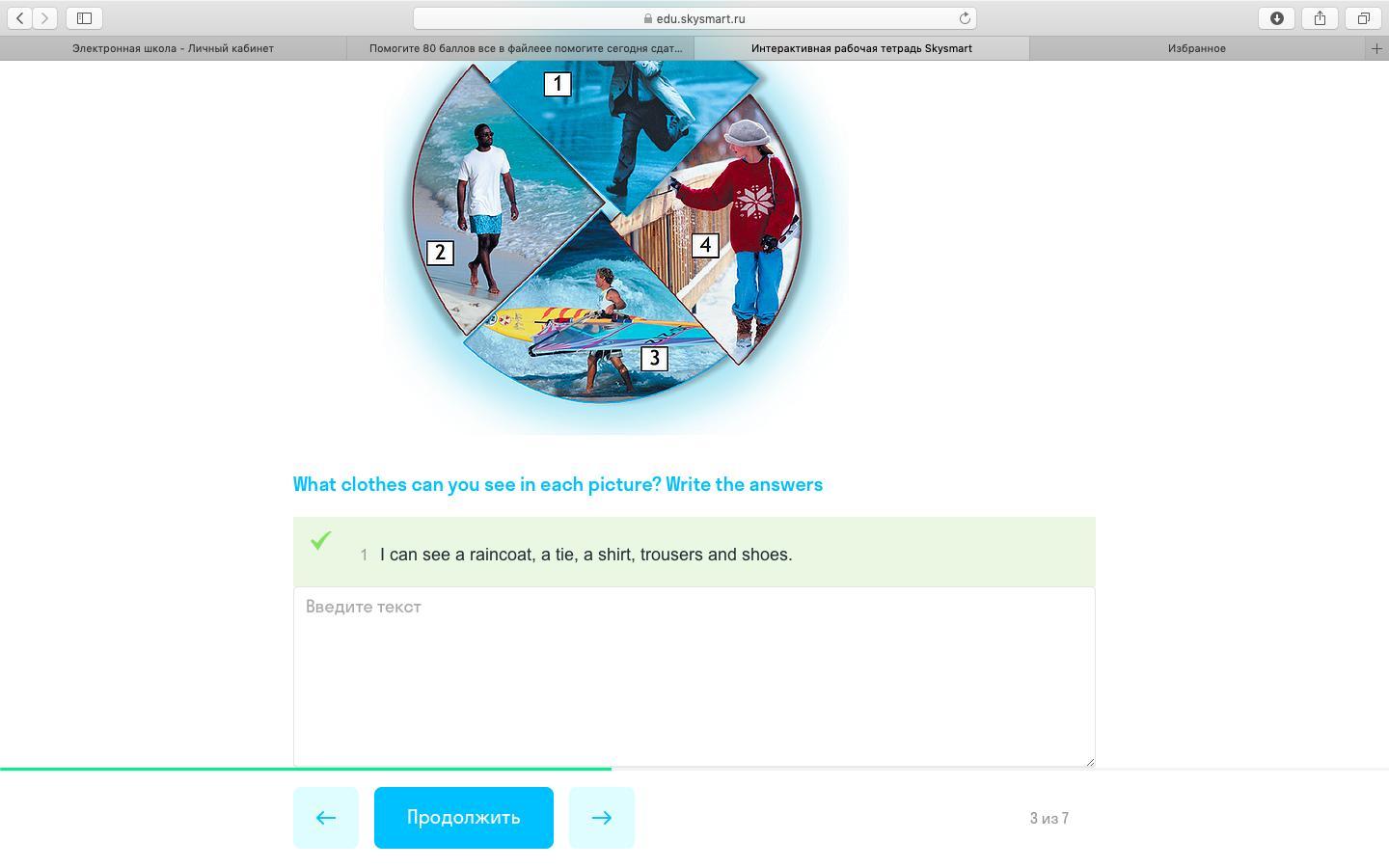Click picture label number 4
This screenshot has width=1389, height=868.
tap(705, 245)
